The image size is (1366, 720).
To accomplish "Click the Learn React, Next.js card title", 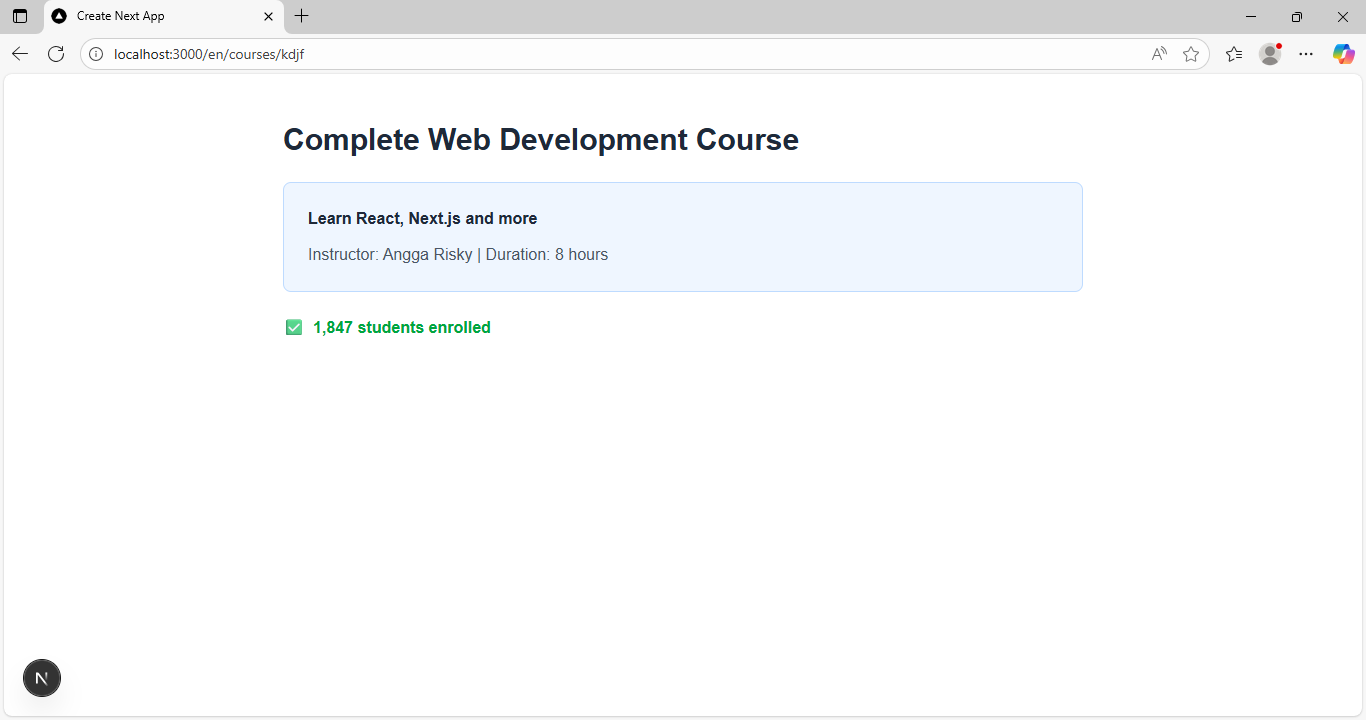I will coord(422,218).
